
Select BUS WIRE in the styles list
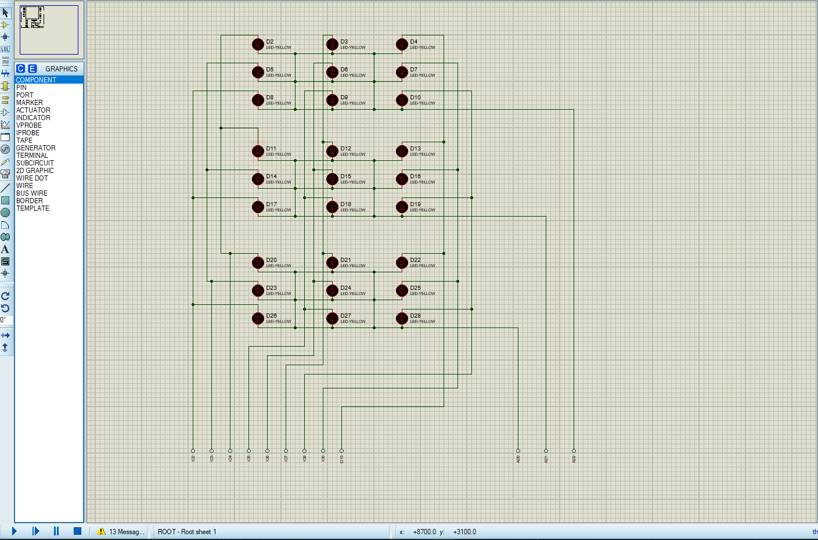[x=32, y=193]
